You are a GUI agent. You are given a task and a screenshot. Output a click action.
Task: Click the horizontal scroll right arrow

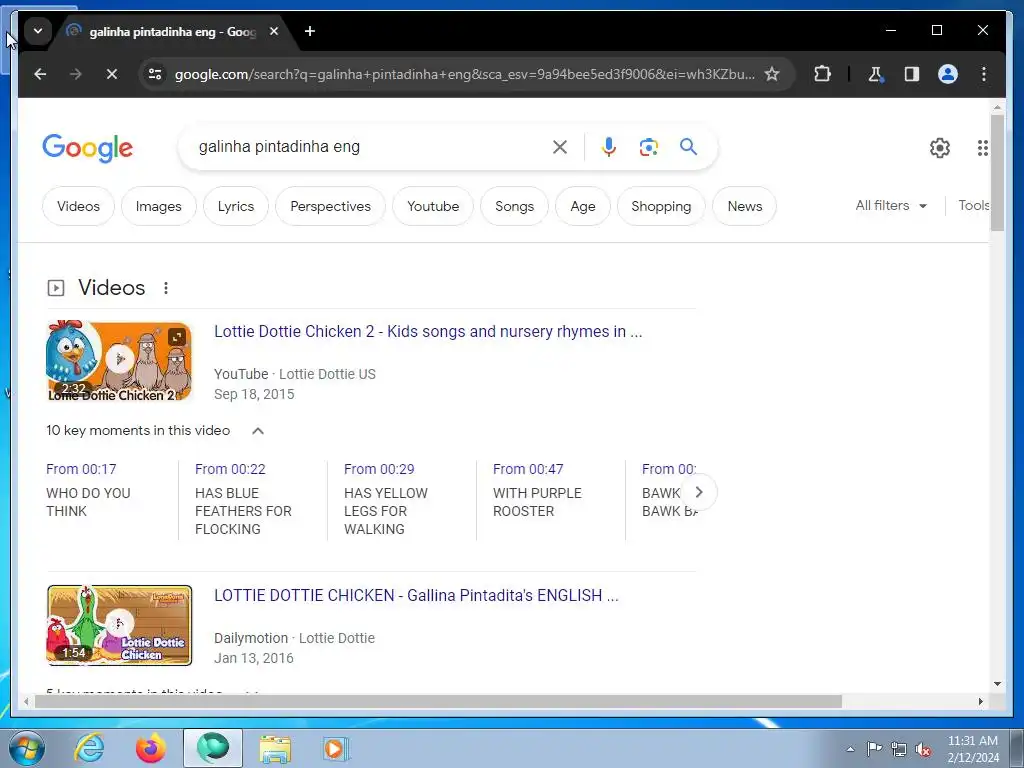click(x=980, y=701)
